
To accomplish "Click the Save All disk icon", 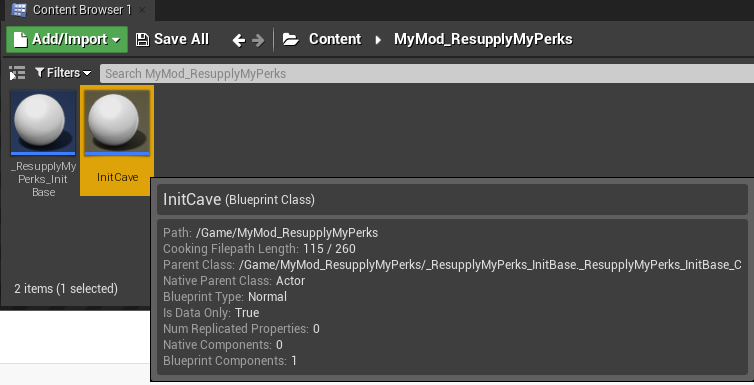I will tap(142, 39).
